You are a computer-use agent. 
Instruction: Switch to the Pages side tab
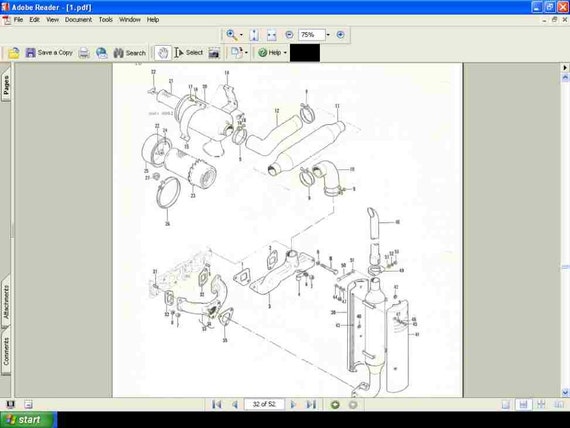6,85
